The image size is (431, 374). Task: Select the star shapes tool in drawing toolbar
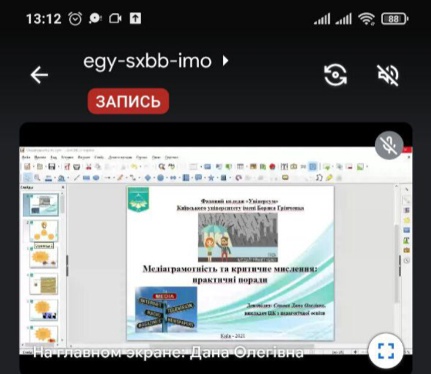(211, 178)
